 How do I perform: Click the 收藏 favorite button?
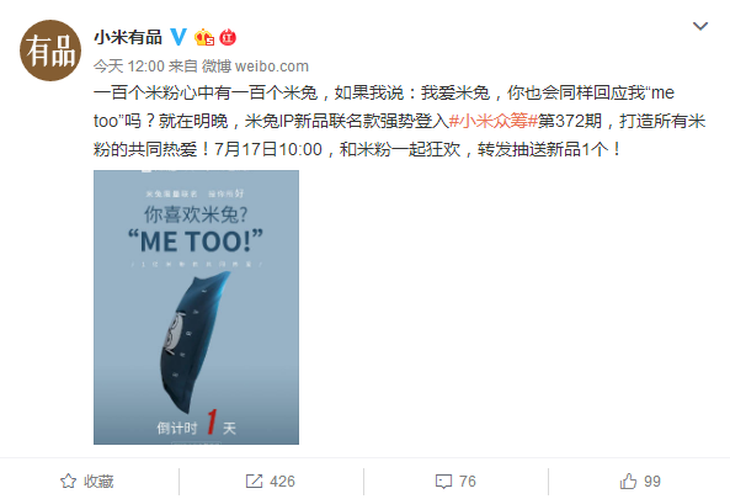click(88, 481)
